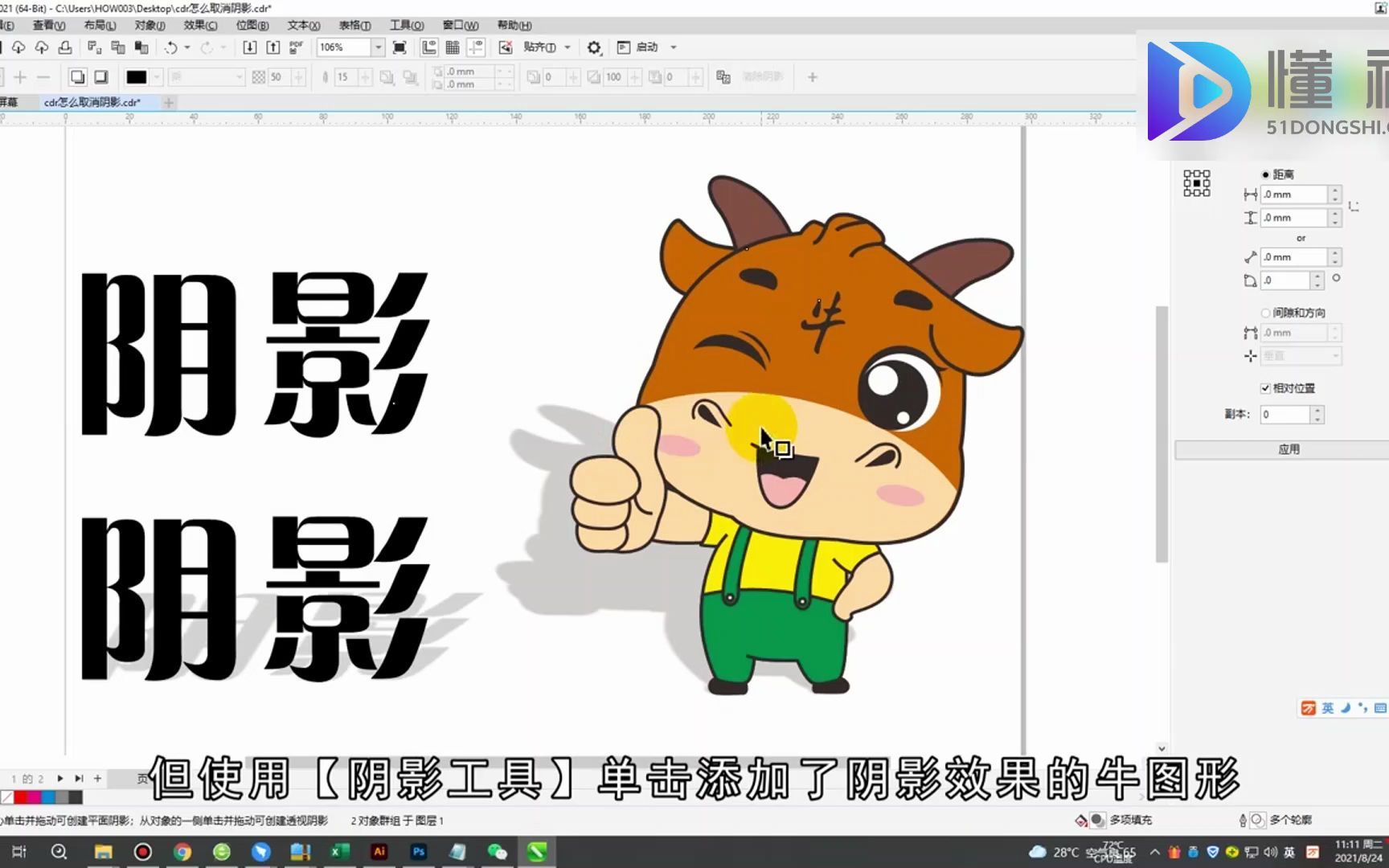Open the 效果 menu

(x=199, y=25)
